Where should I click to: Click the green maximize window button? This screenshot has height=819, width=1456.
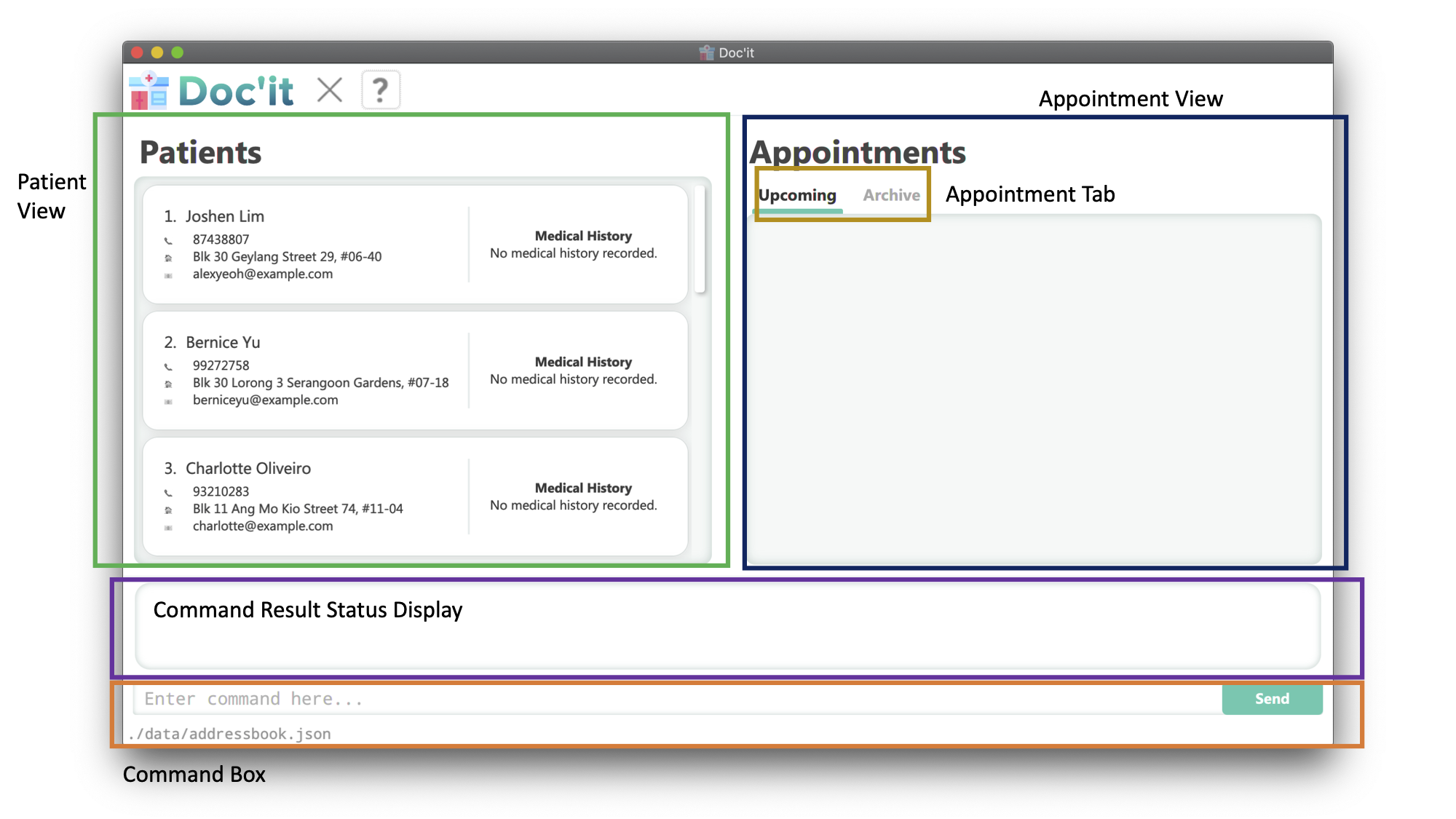pyautogui.click(x=177, y=52)
